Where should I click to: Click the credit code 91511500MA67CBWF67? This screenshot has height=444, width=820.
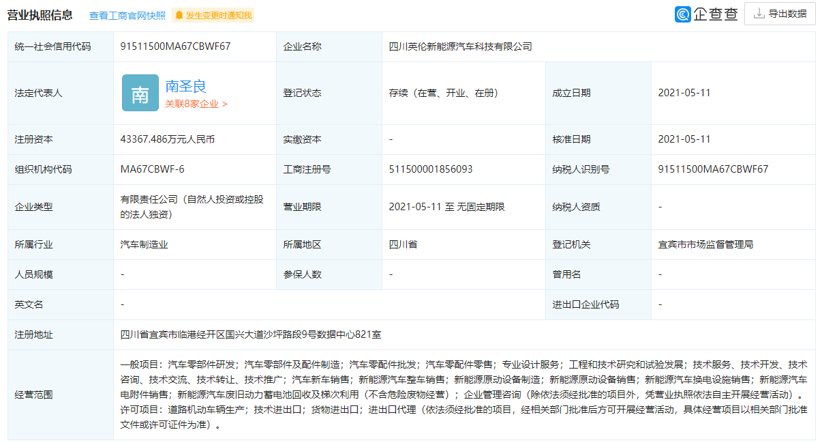click(x=175, y=46)
